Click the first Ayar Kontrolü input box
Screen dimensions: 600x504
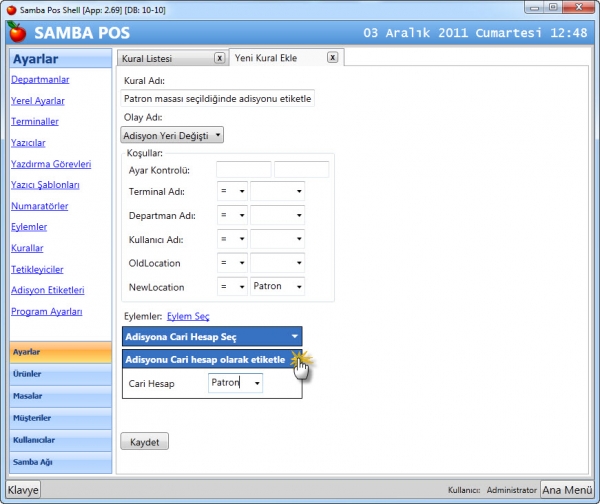(243, 170)
